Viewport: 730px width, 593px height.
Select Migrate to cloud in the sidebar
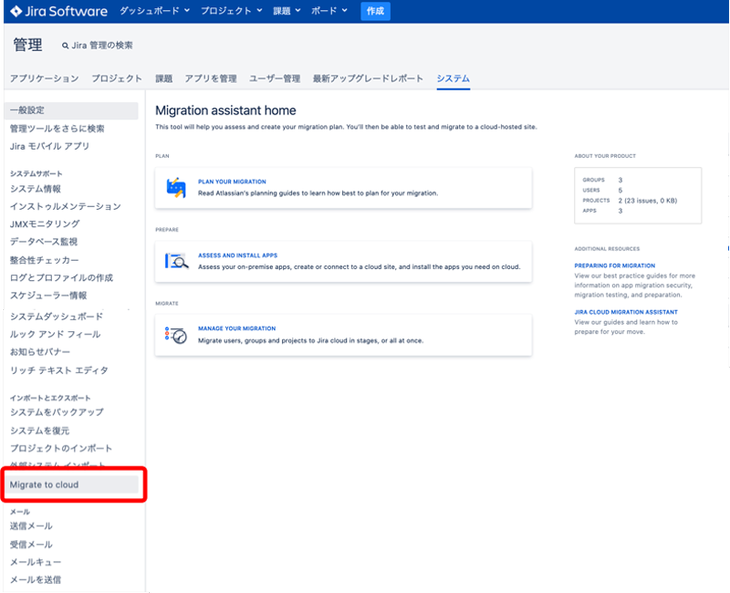[x=73, y=485]
